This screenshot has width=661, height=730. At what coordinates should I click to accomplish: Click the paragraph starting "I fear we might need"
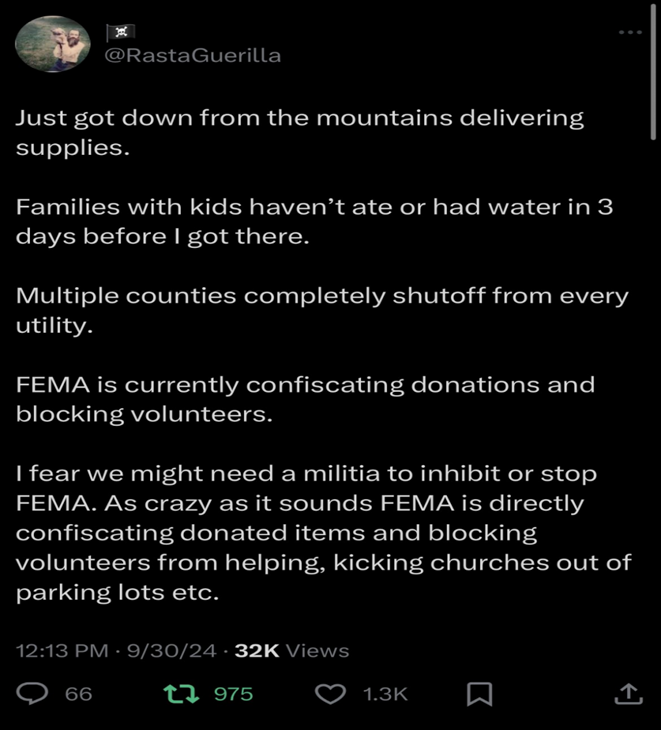(323, 532)
